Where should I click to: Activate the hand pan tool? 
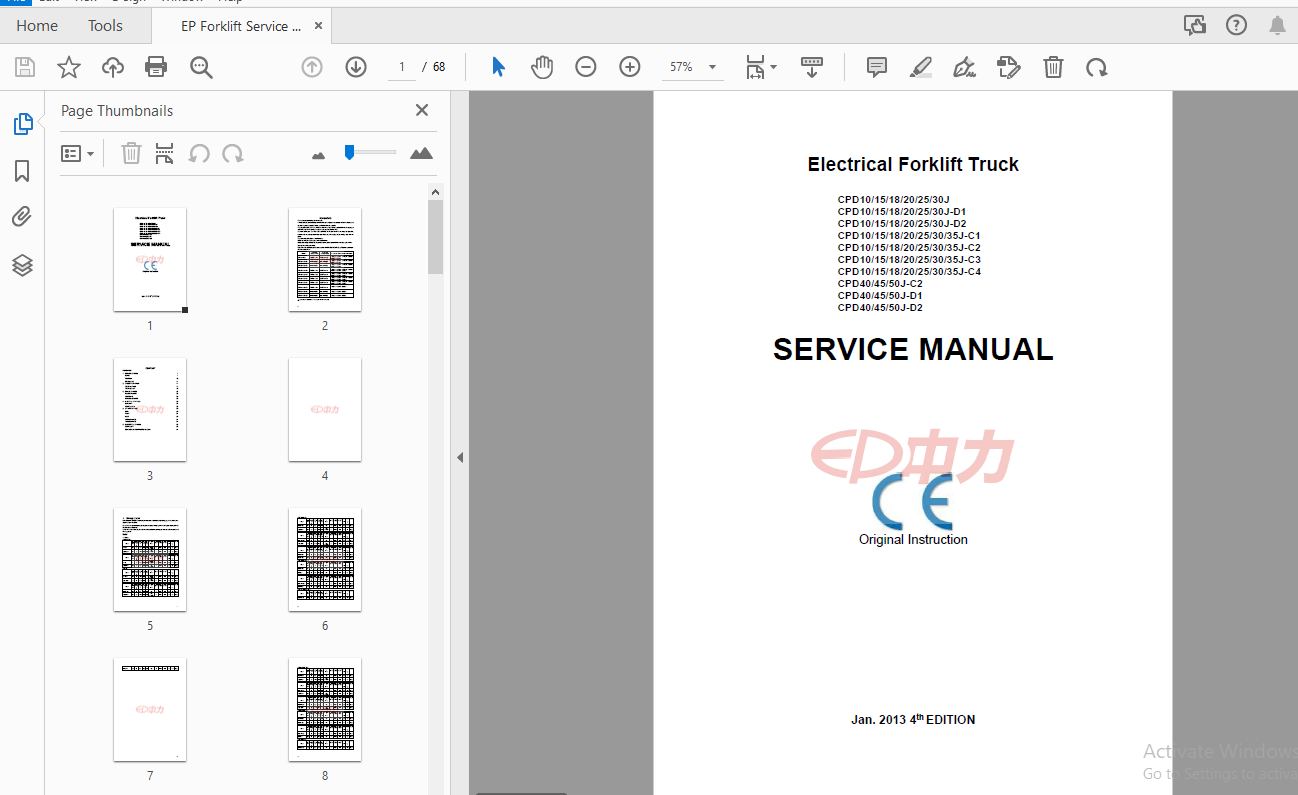pyautogui.click(x=542, y=67)
